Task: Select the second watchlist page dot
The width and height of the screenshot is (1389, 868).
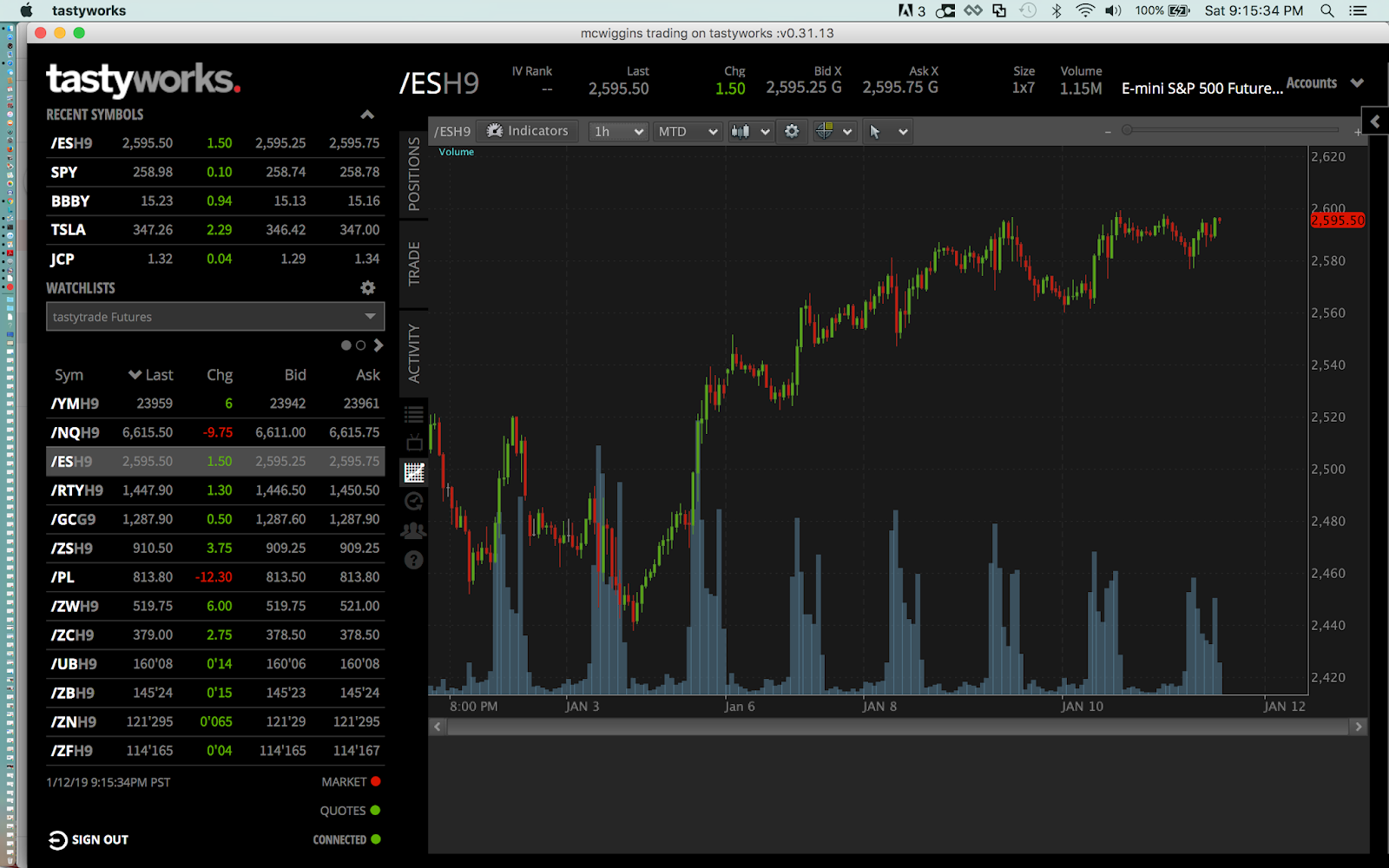Action: coord(361,345)
